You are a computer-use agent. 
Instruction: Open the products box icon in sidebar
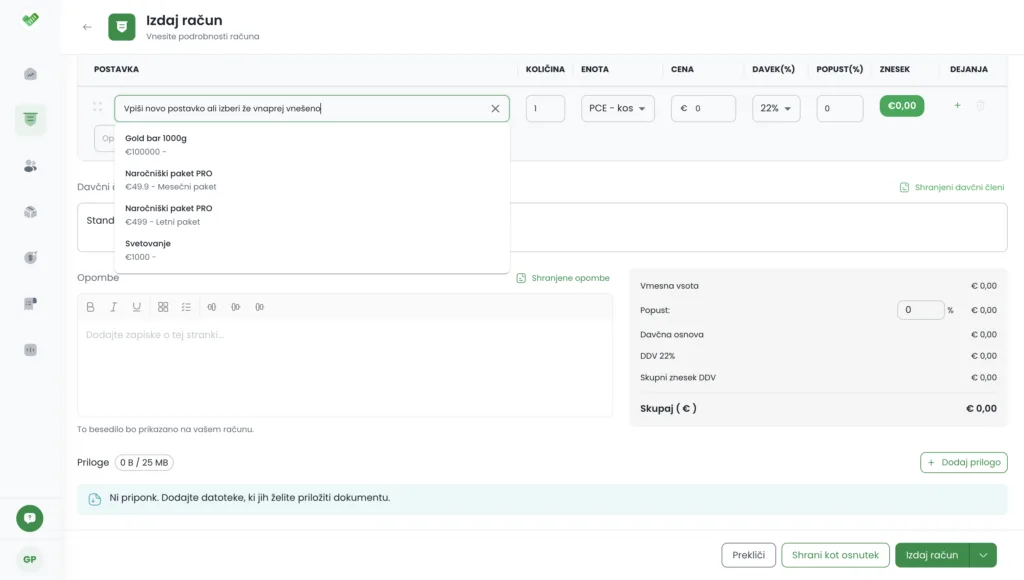pos(30,212)
